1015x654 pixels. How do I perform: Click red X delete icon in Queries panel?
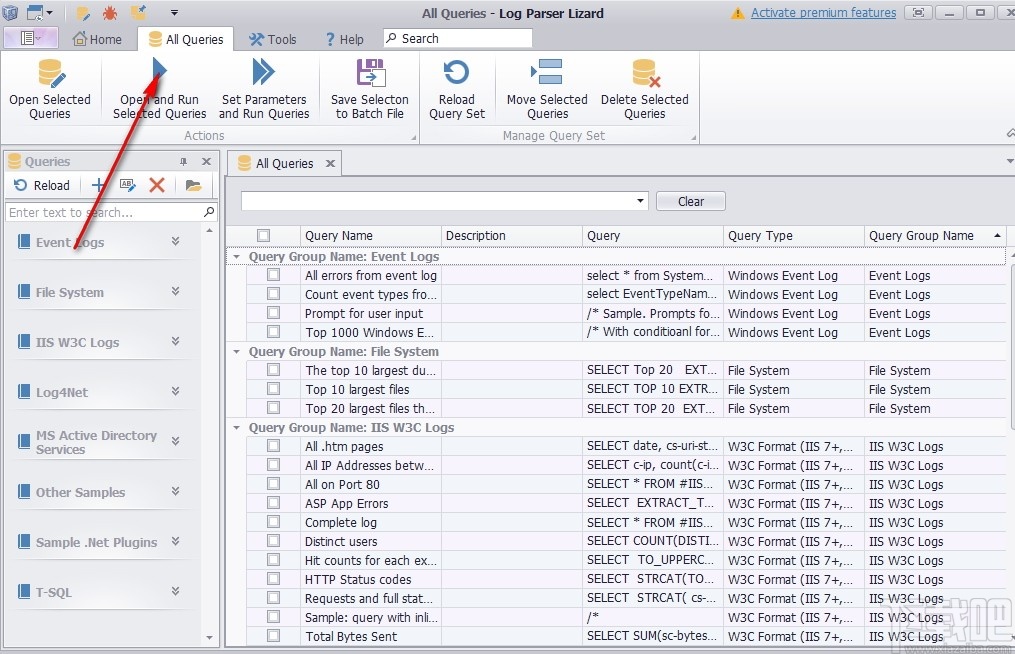click(x=157, y=185)
